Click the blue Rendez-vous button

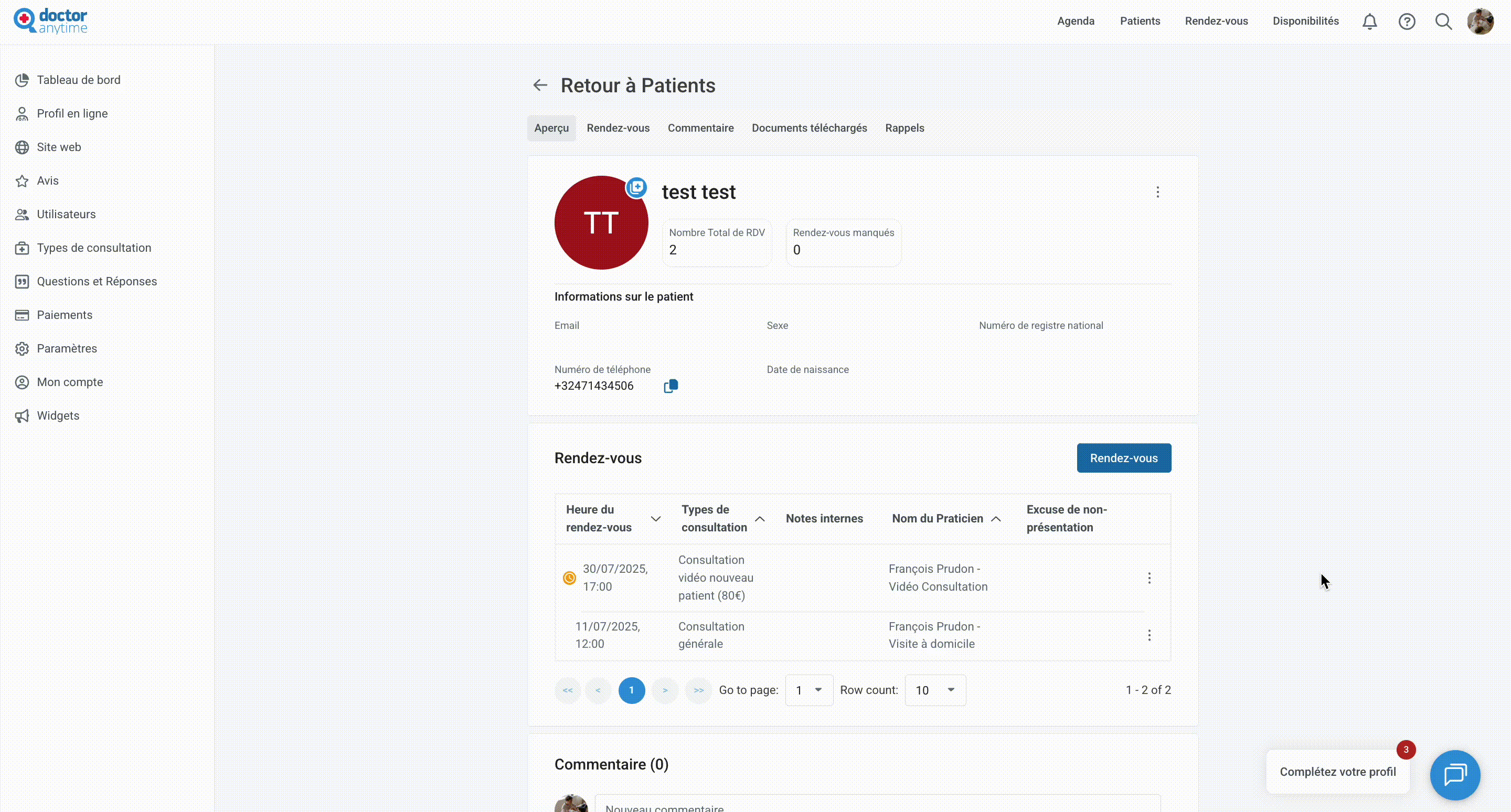tap(1123, 458)
